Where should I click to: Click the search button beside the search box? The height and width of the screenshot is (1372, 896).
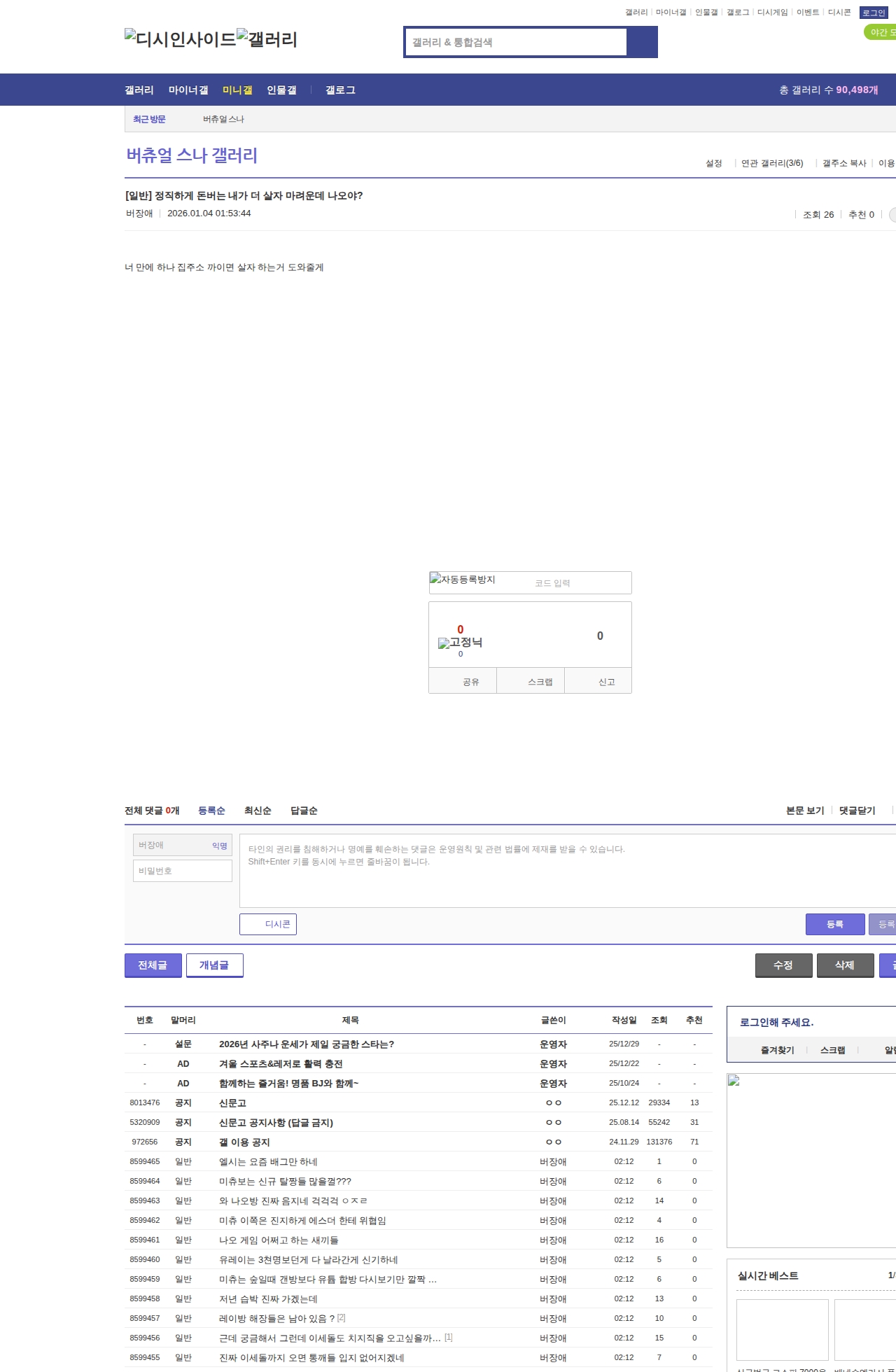pos(642,42)
